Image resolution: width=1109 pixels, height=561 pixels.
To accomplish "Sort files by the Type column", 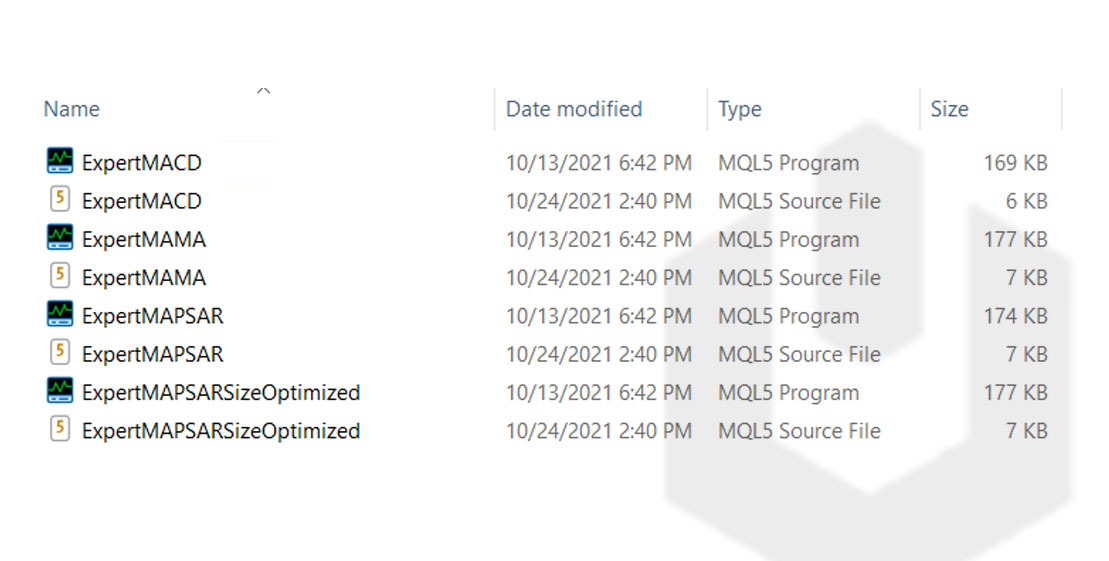I will [x=740, y=109].
